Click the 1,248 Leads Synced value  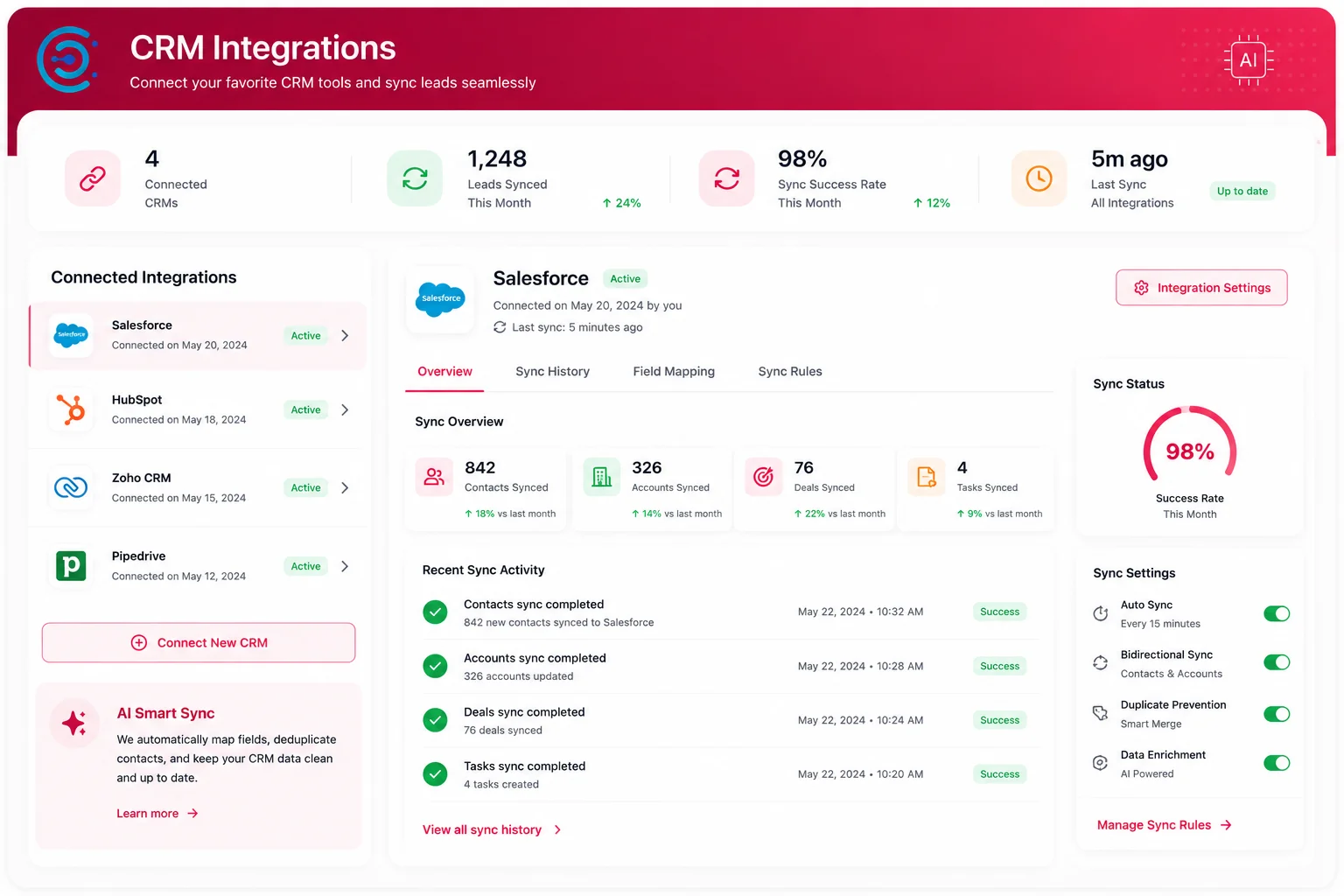point(497,158)
